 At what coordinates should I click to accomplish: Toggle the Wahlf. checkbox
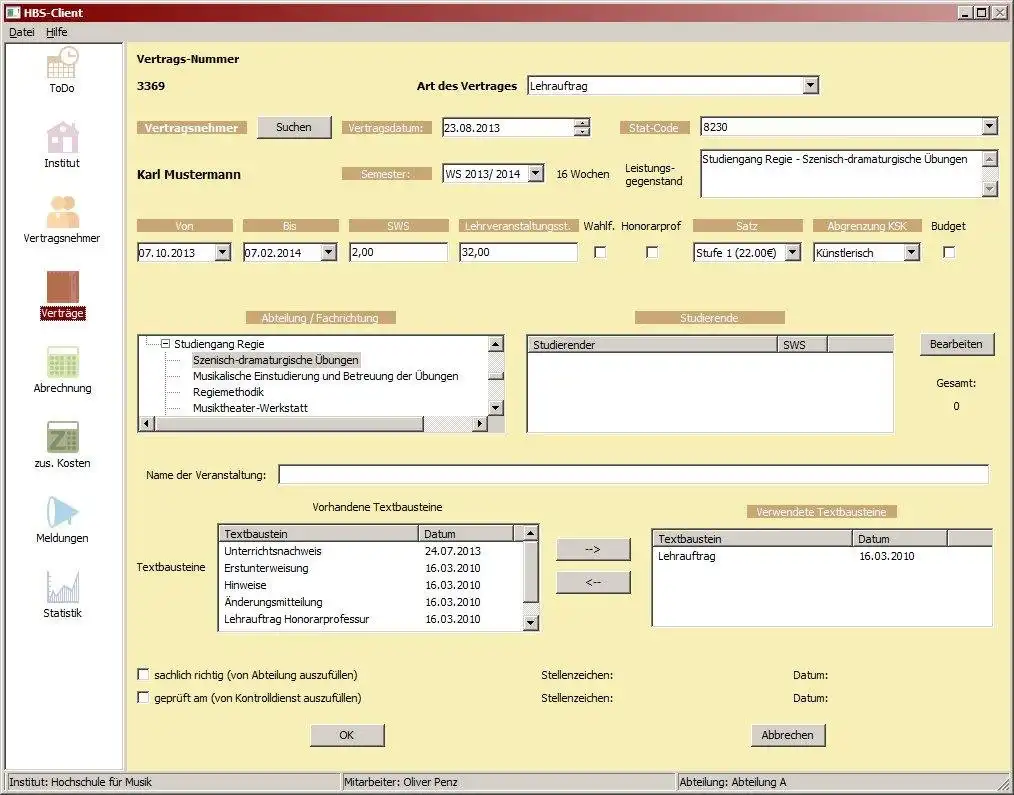600,252
